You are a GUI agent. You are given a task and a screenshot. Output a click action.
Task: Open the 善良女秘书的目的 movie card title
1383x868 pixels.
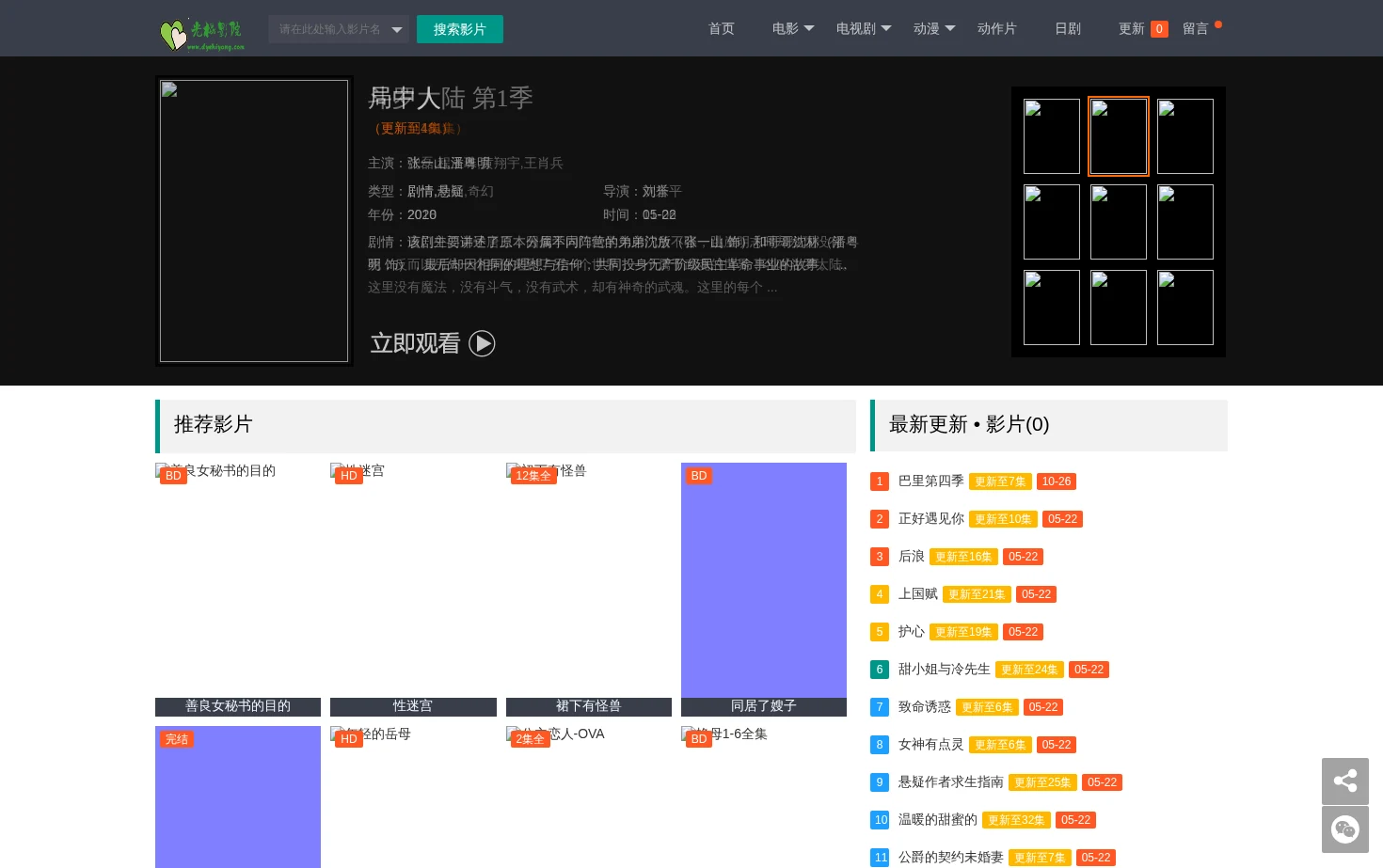tap(238, 706)
